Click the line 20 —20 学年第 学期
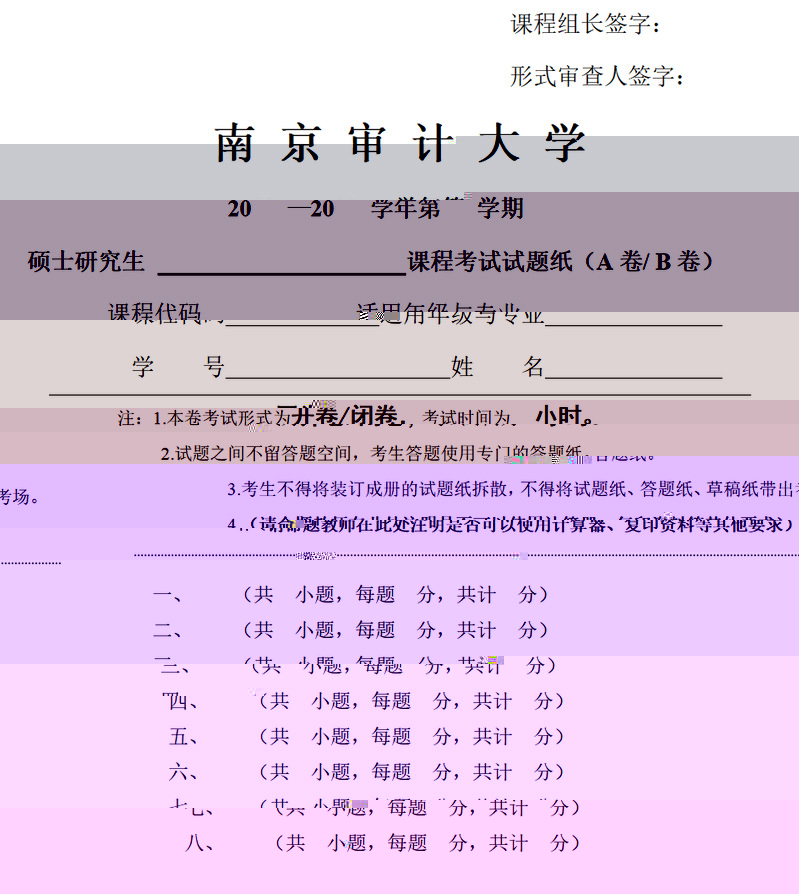 [x=375, y=208]
